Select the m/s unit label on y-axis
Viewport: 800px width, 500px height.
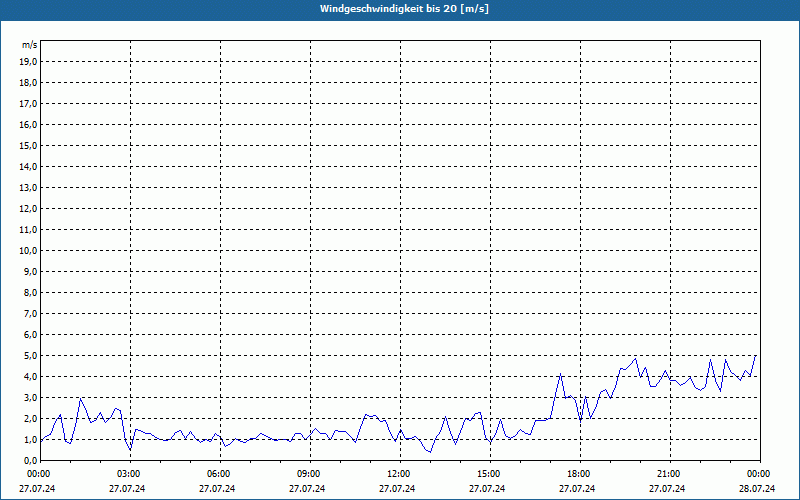(29, 45)
